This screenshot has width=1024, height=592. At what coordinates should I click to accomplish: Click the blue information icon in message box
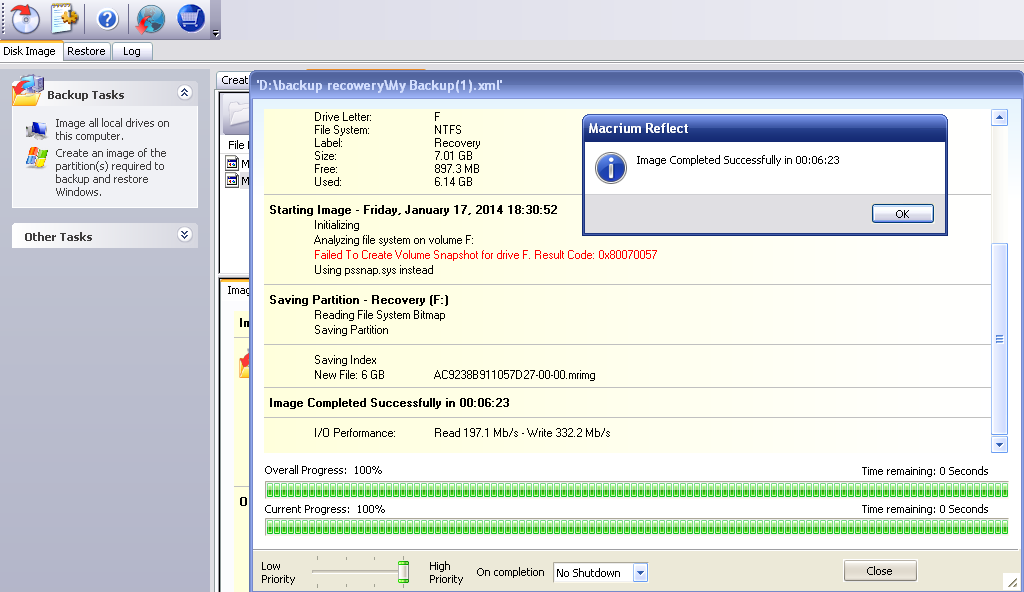click(x=611, y=168)
